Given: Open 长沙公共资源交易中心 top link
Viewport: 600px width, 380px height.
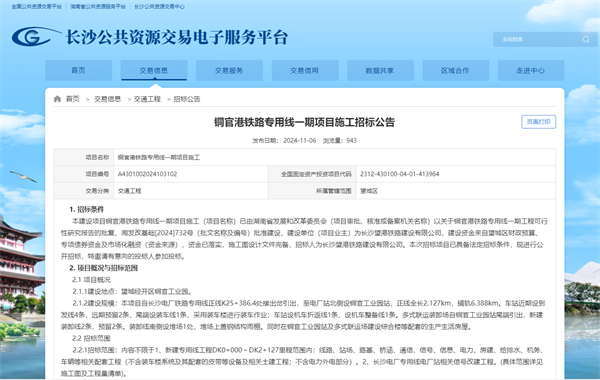Looking at the screenshot, I should [159, 7].
